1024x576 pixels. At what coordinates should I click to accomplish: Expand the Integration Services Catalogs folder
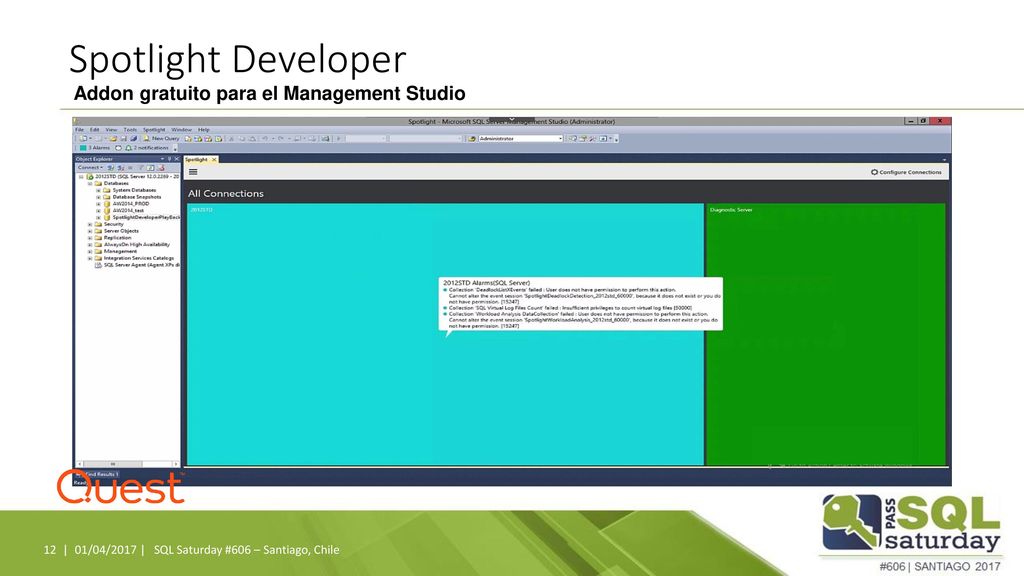90,258
